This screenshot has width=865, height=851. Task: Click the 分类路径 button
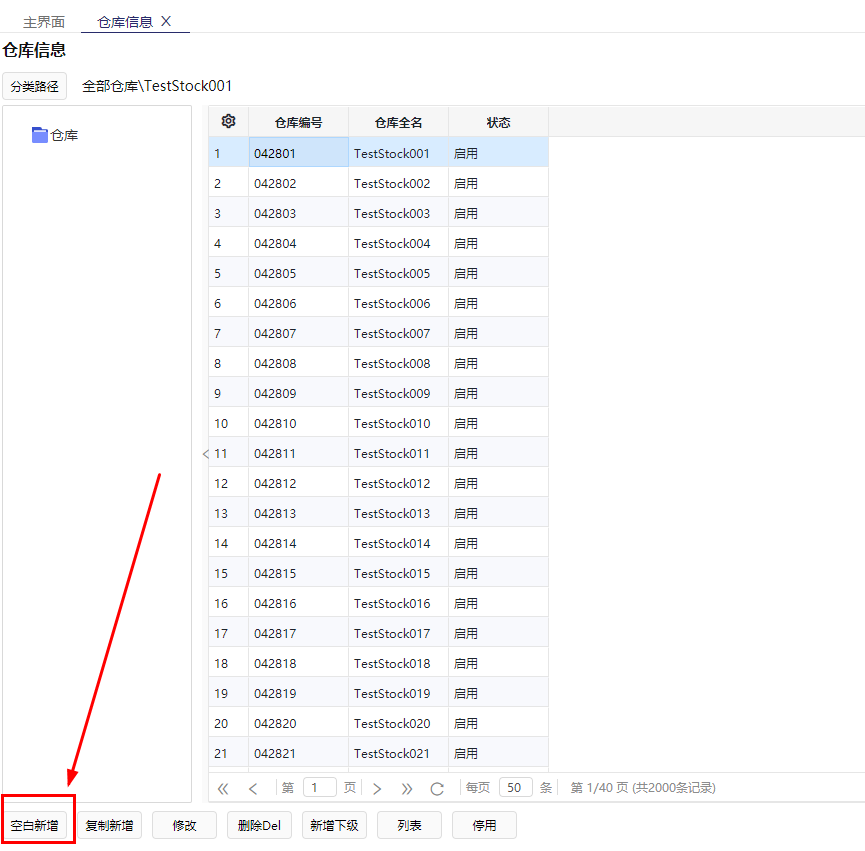tap(34, 86)
